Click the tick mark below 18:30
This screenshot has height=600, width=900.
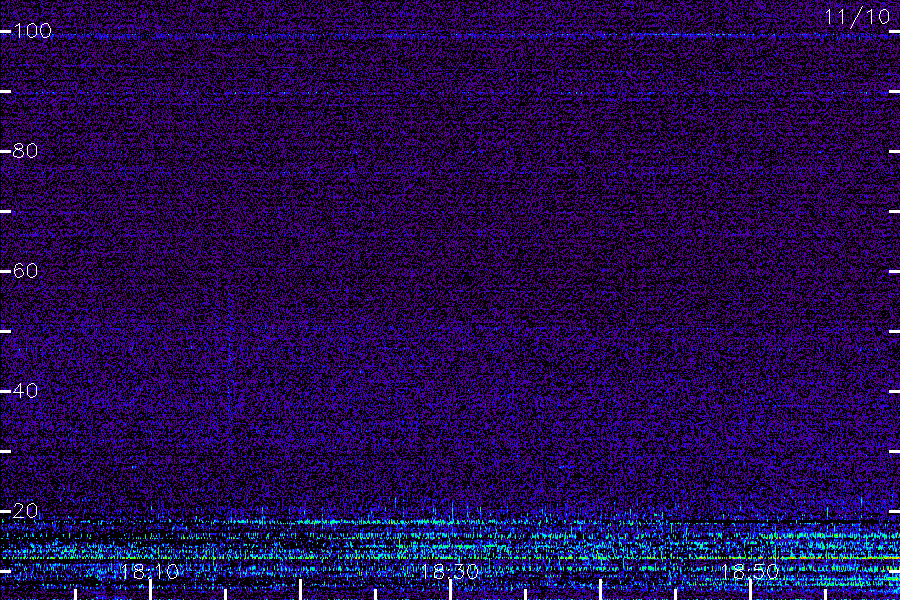point(451,590)
